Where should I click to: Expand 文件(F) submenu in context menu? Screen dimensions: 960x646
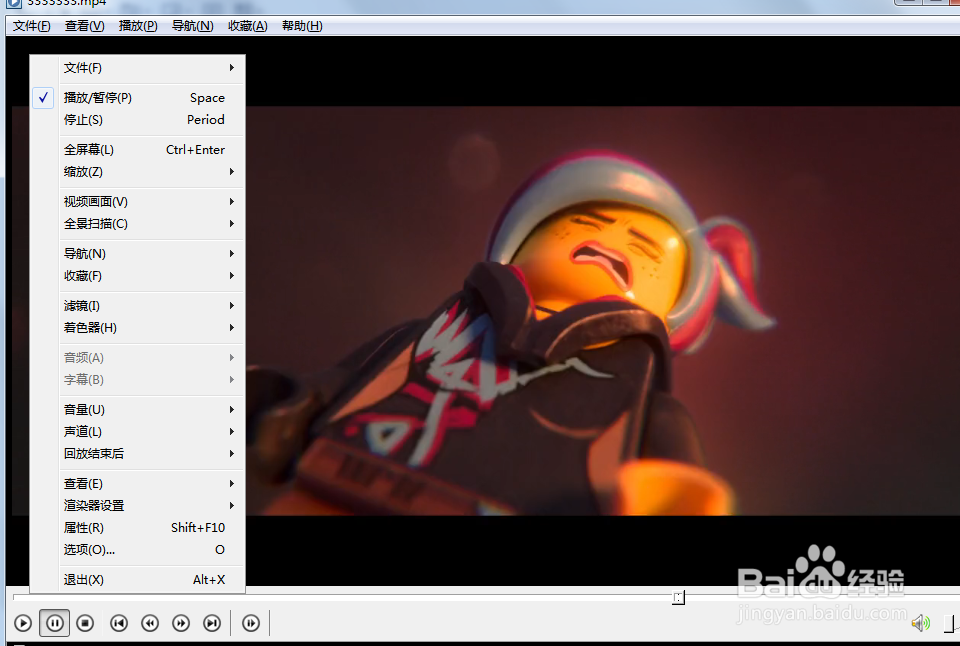[138, 68]
